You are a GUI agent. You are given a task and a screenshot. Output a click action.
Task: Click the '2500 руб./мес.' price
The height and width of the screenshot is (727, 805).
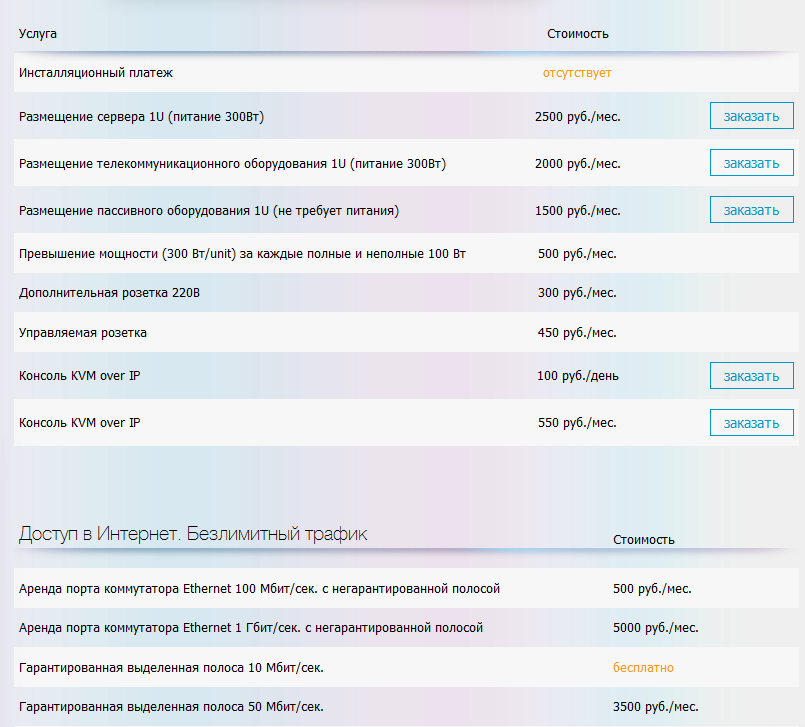(577, 117)
